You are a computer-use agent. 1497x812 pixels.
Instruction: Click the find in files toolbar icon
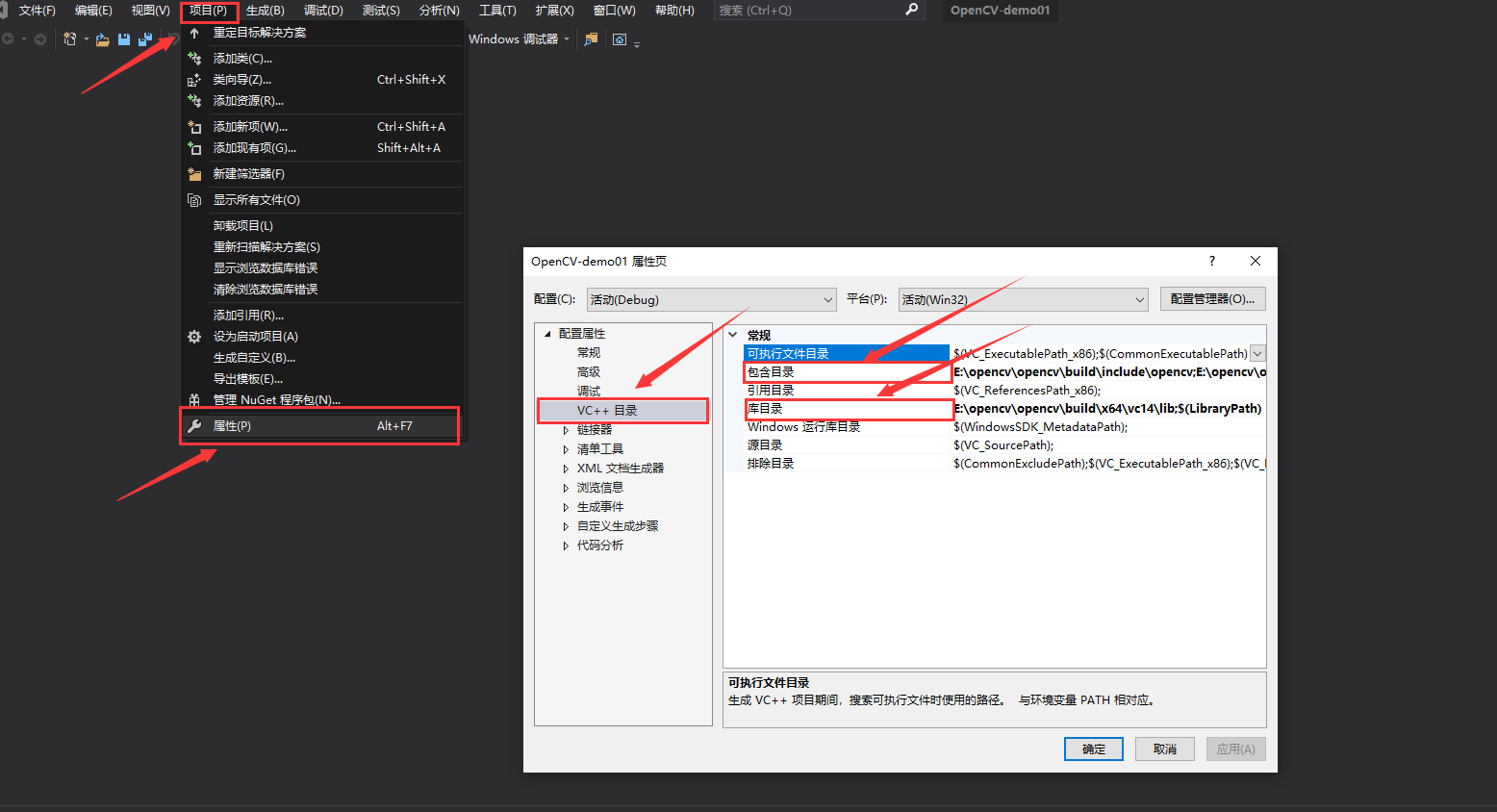591,39
